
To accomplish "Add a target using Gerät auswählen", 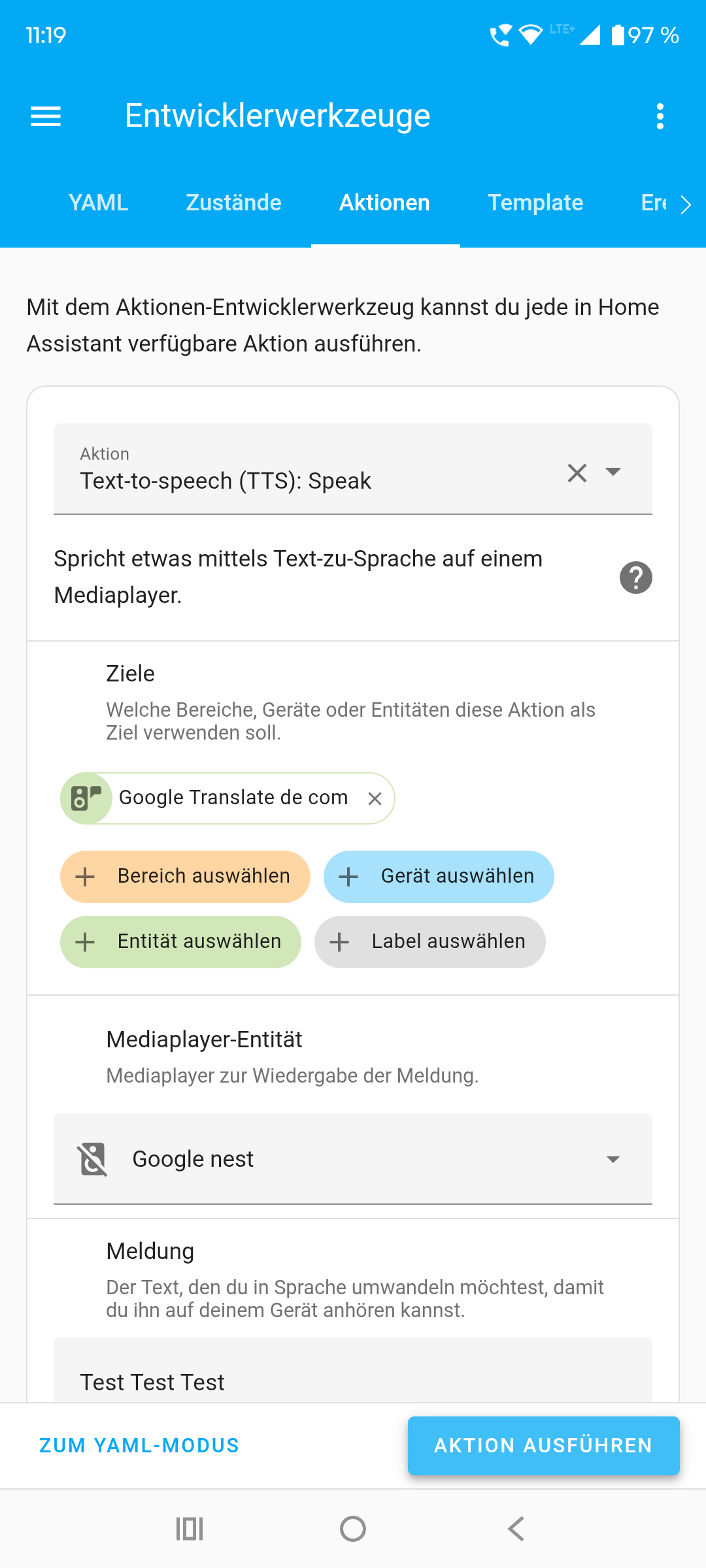I will click(x=439, y=876).
